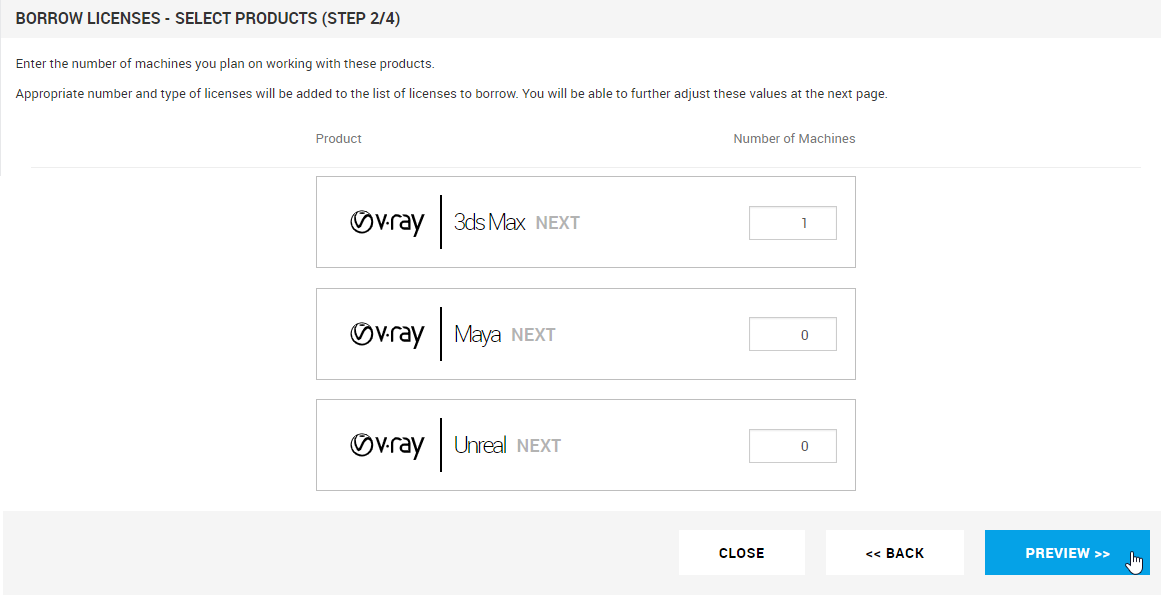
Task: Proceed with the Preview >> button
Action: point(1066,553)
